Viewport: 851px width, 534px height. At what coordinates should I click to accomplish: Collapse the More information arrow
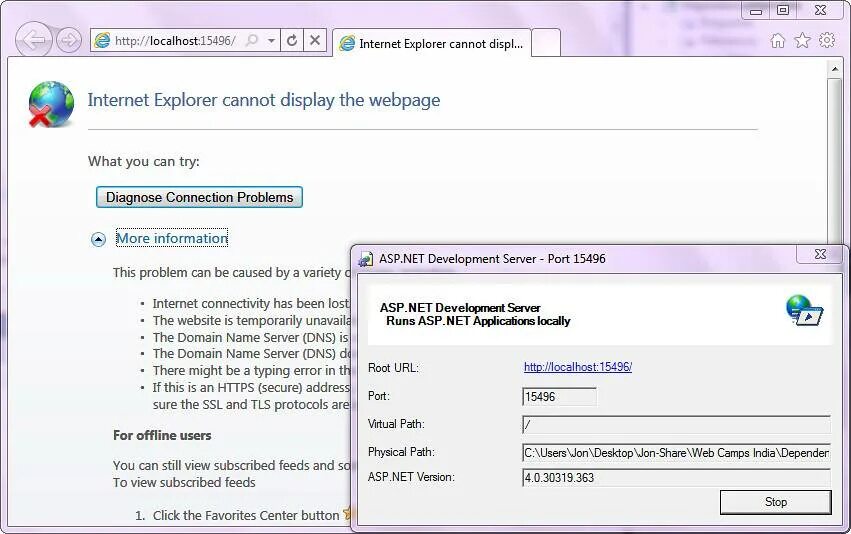pyautogui.click(x=98, y=239)
